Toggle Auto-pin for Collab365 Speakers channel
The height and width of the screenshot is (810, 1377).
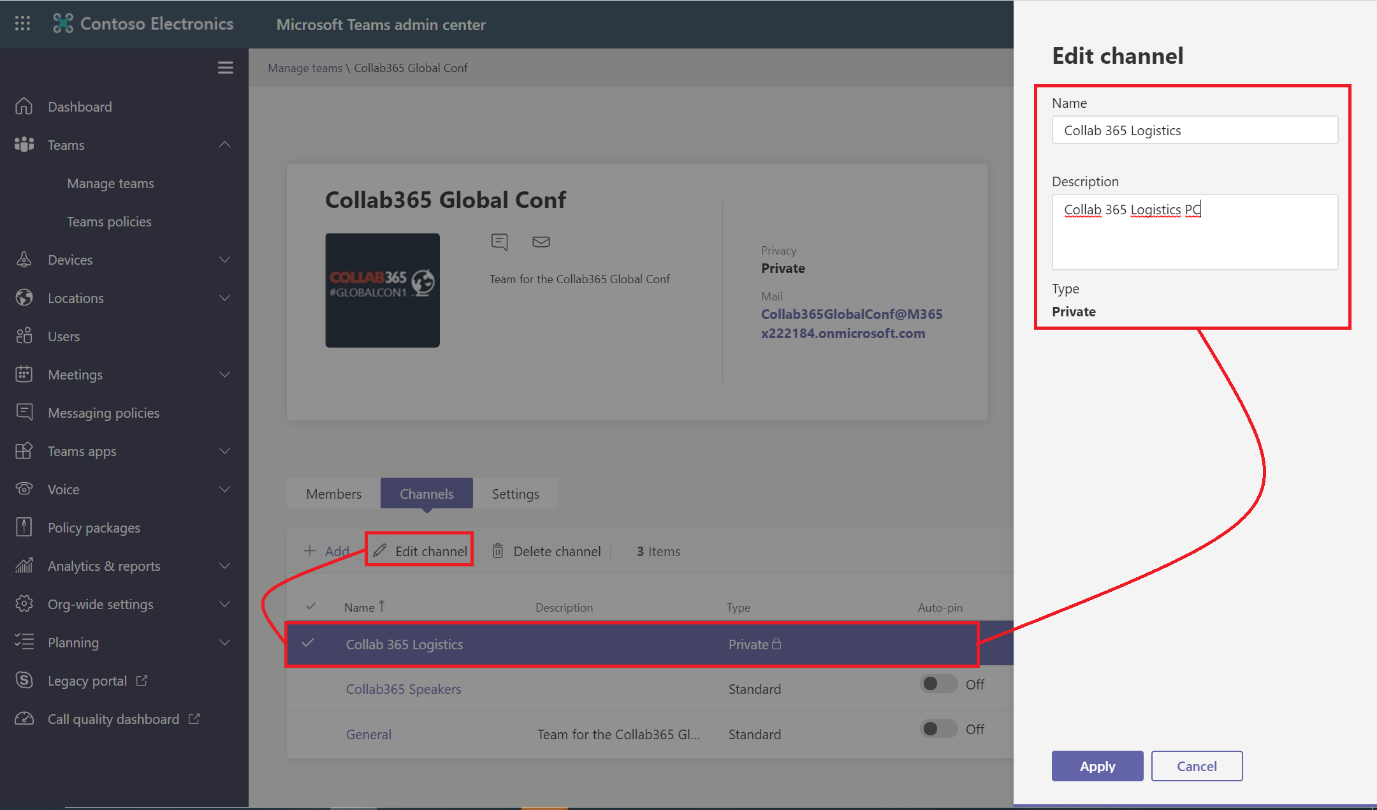pos(939,684)
